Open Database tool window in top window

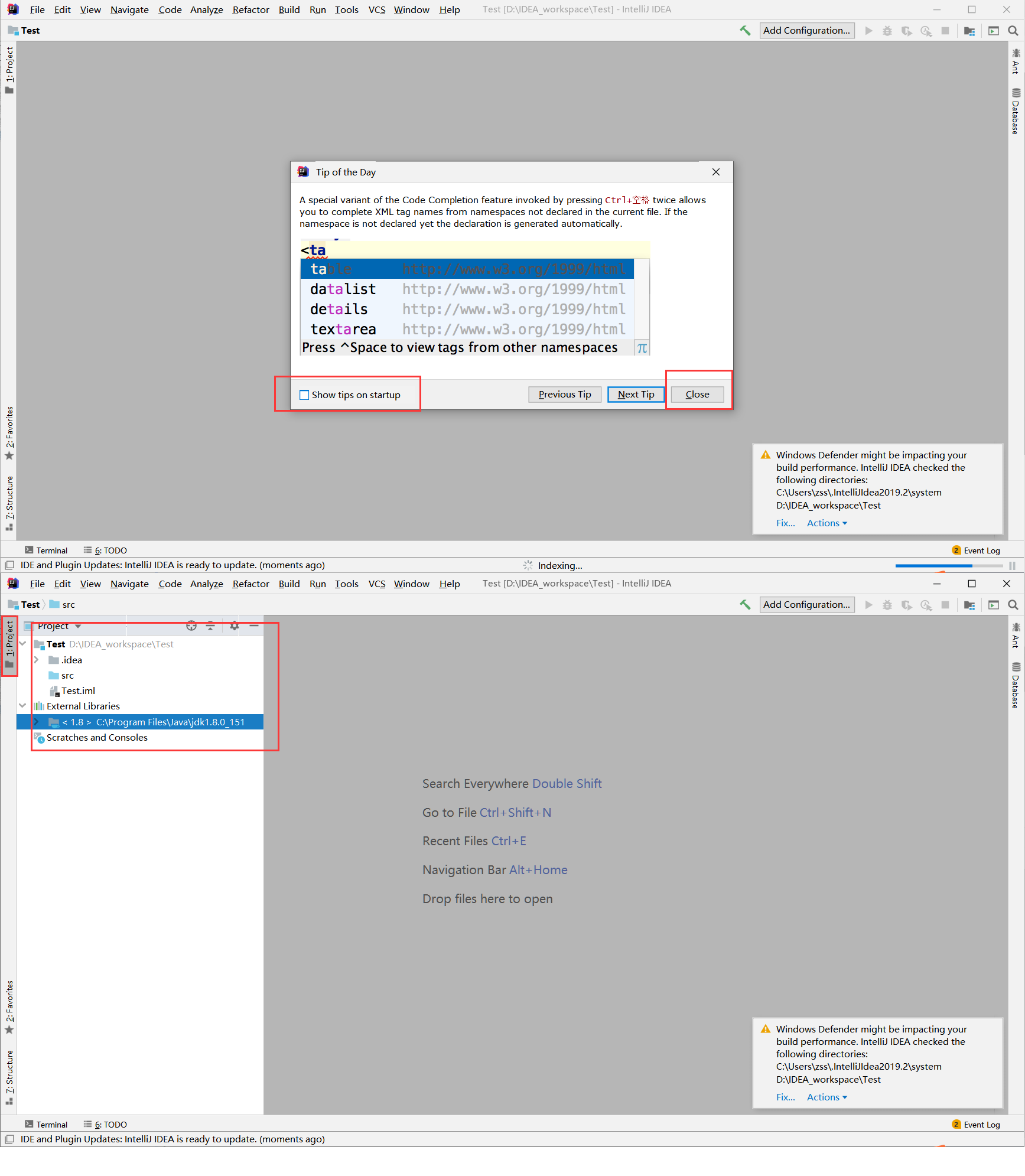(x=1016, y=112)
